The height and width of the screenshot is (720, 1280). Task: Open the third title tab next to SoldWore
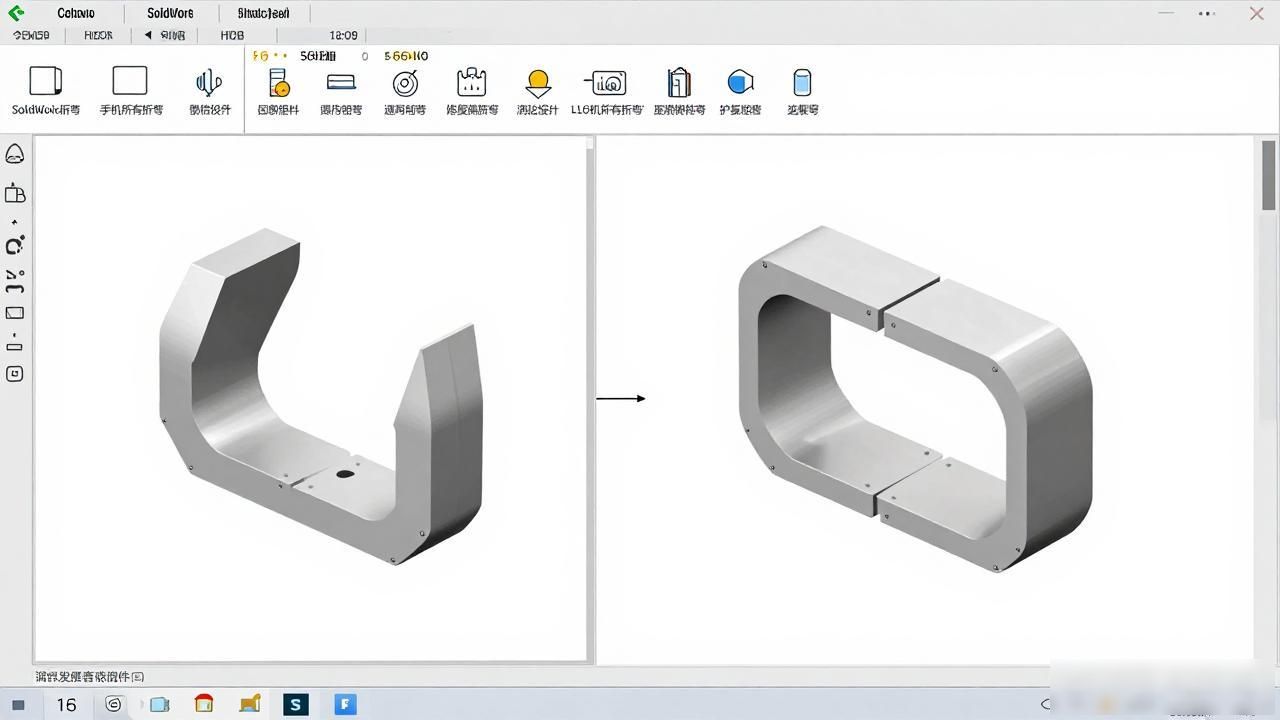coord(264,14)
